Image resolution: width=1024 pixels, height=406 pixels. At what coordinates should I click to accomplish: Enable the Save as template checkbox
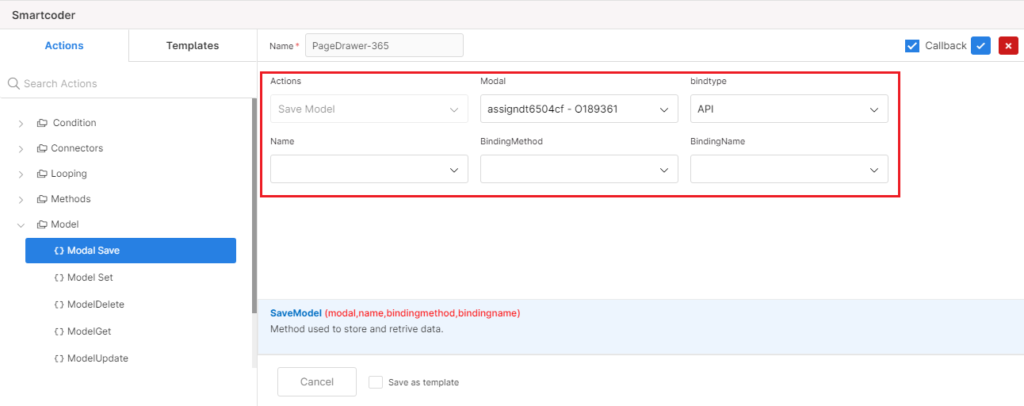[x=376, y=383]
